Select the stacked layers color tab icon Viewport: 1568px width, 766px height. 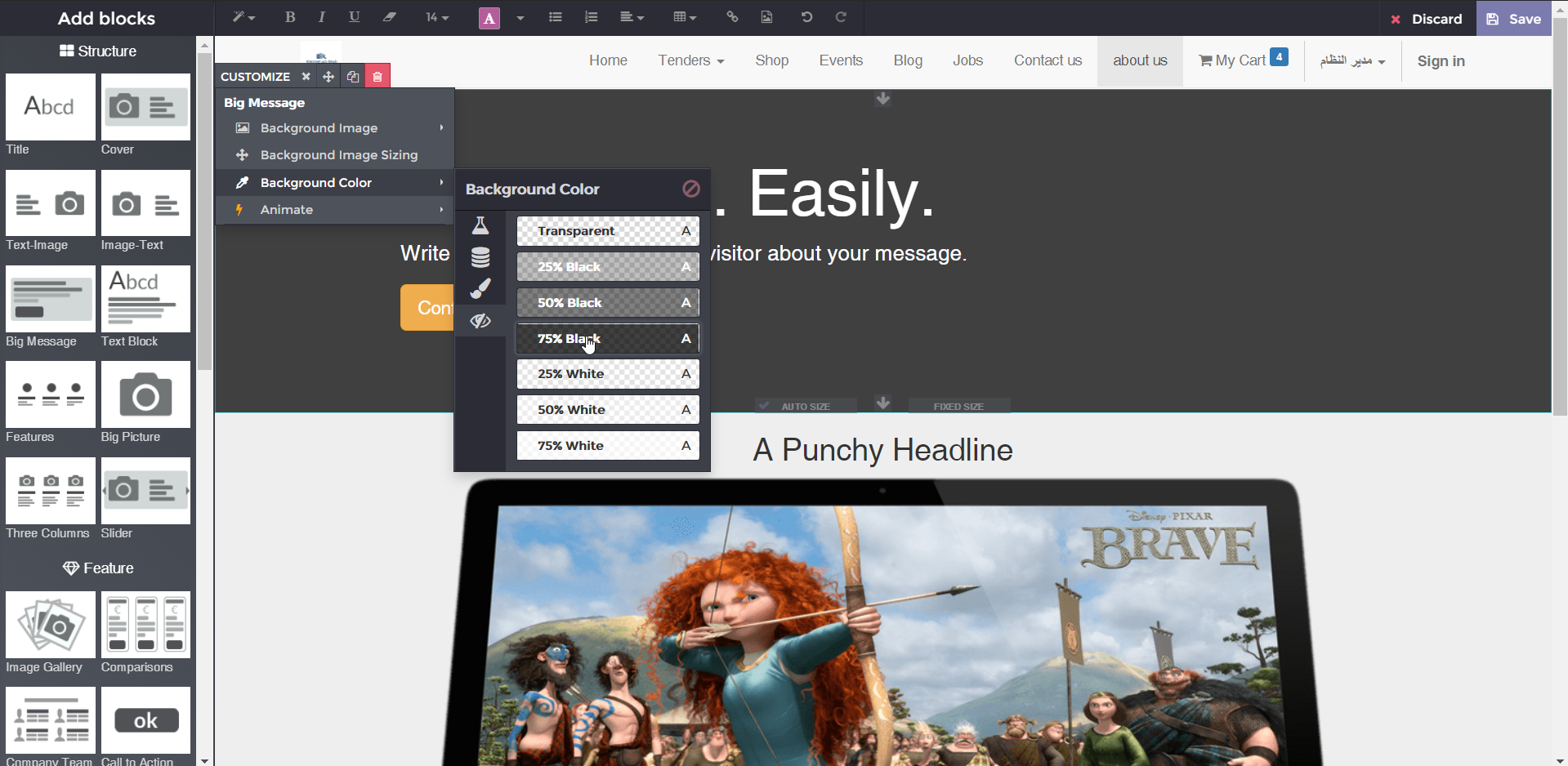tap(480, 256)
